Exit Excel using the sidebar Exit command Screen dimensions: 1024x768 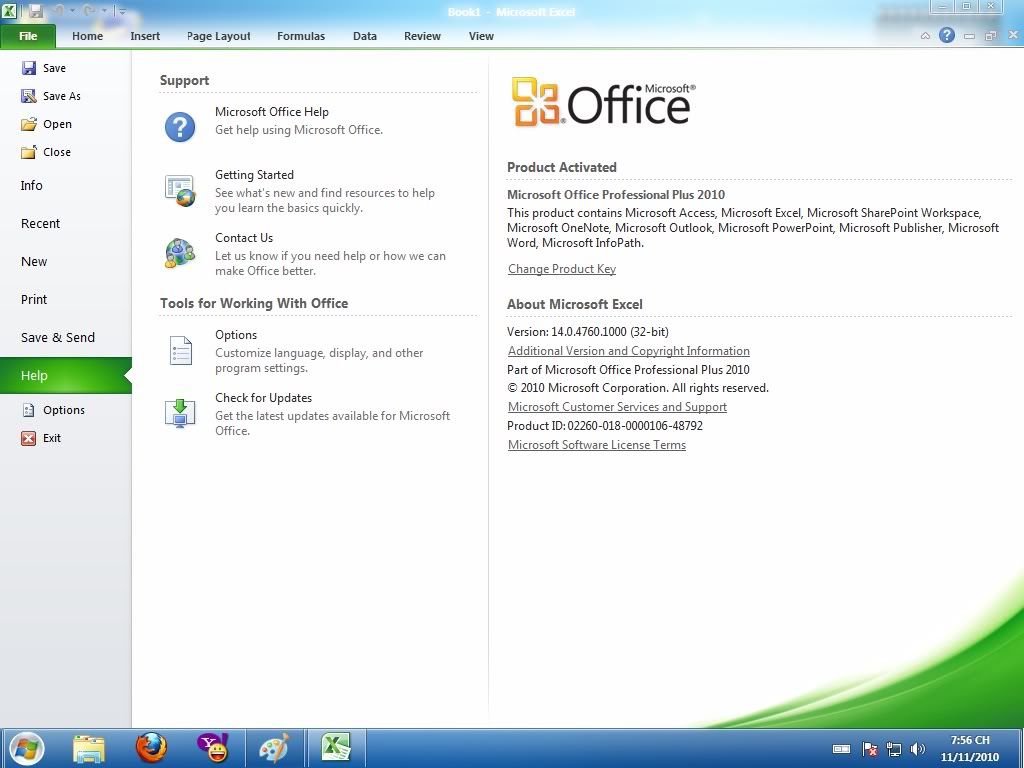point(41,438)
